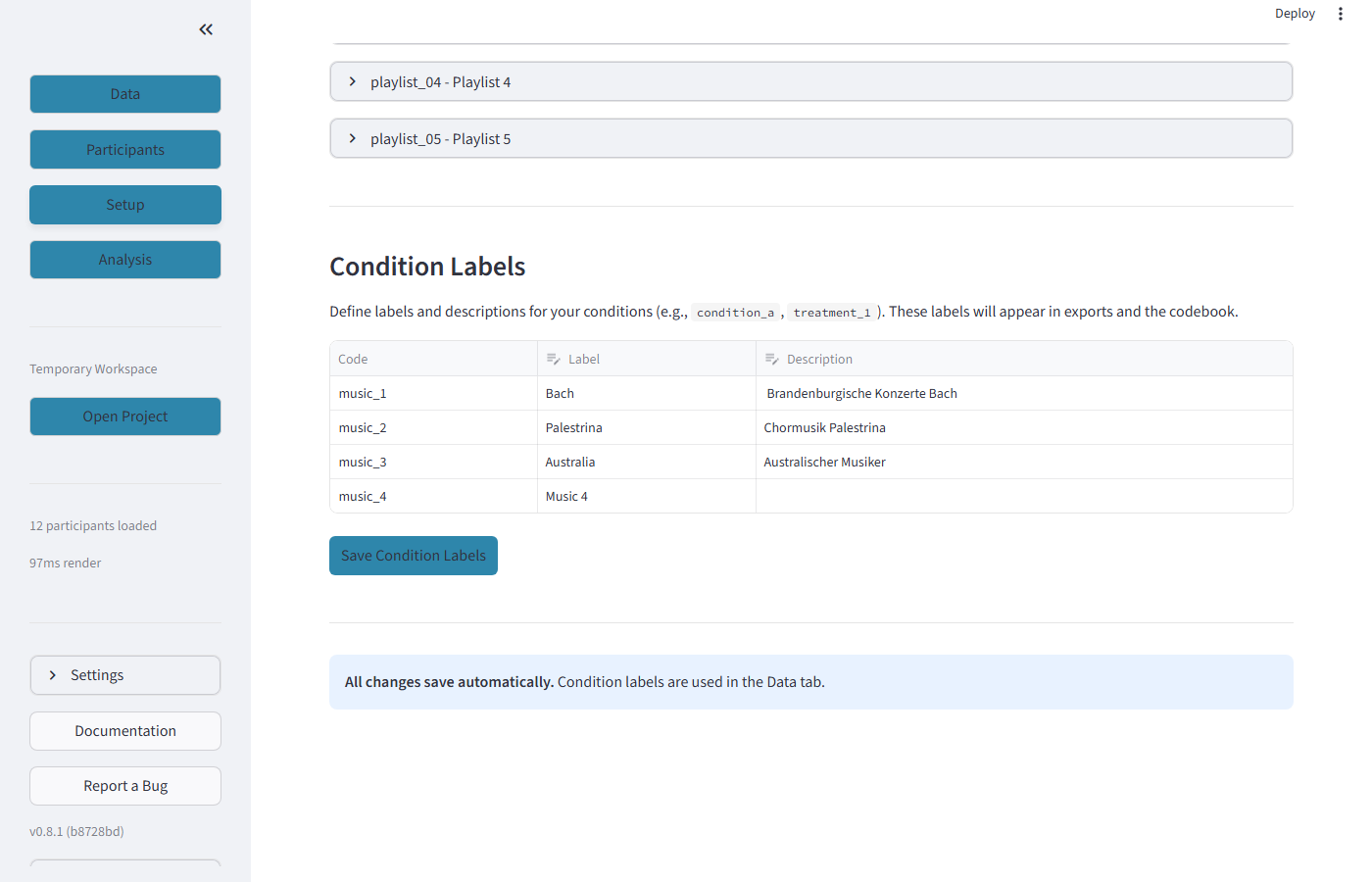This screenshot has width=1372, height=882.
Task: Open the Participants page
Action: pyautogui.click(x=125, y=150)
